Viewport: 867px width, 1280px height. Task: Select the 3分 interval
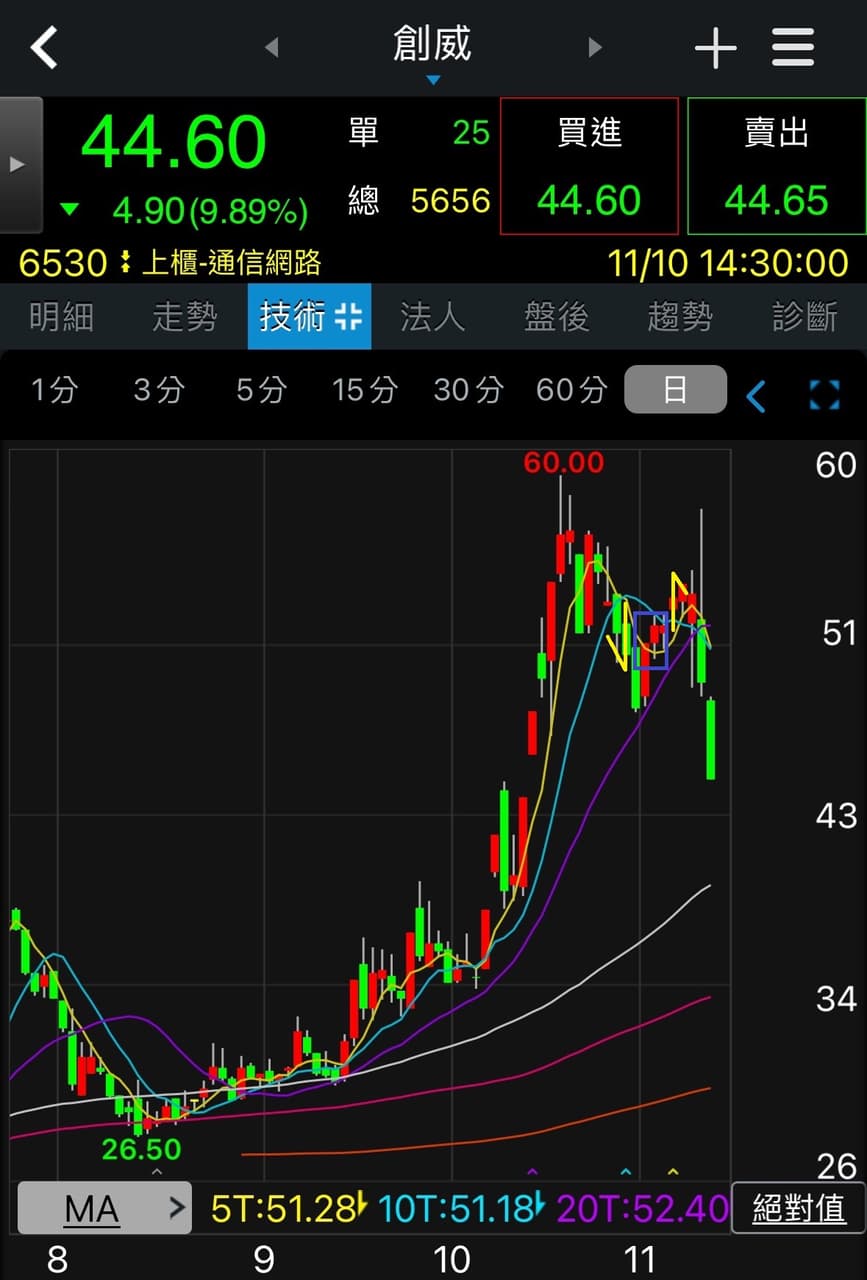pos(157,390)
